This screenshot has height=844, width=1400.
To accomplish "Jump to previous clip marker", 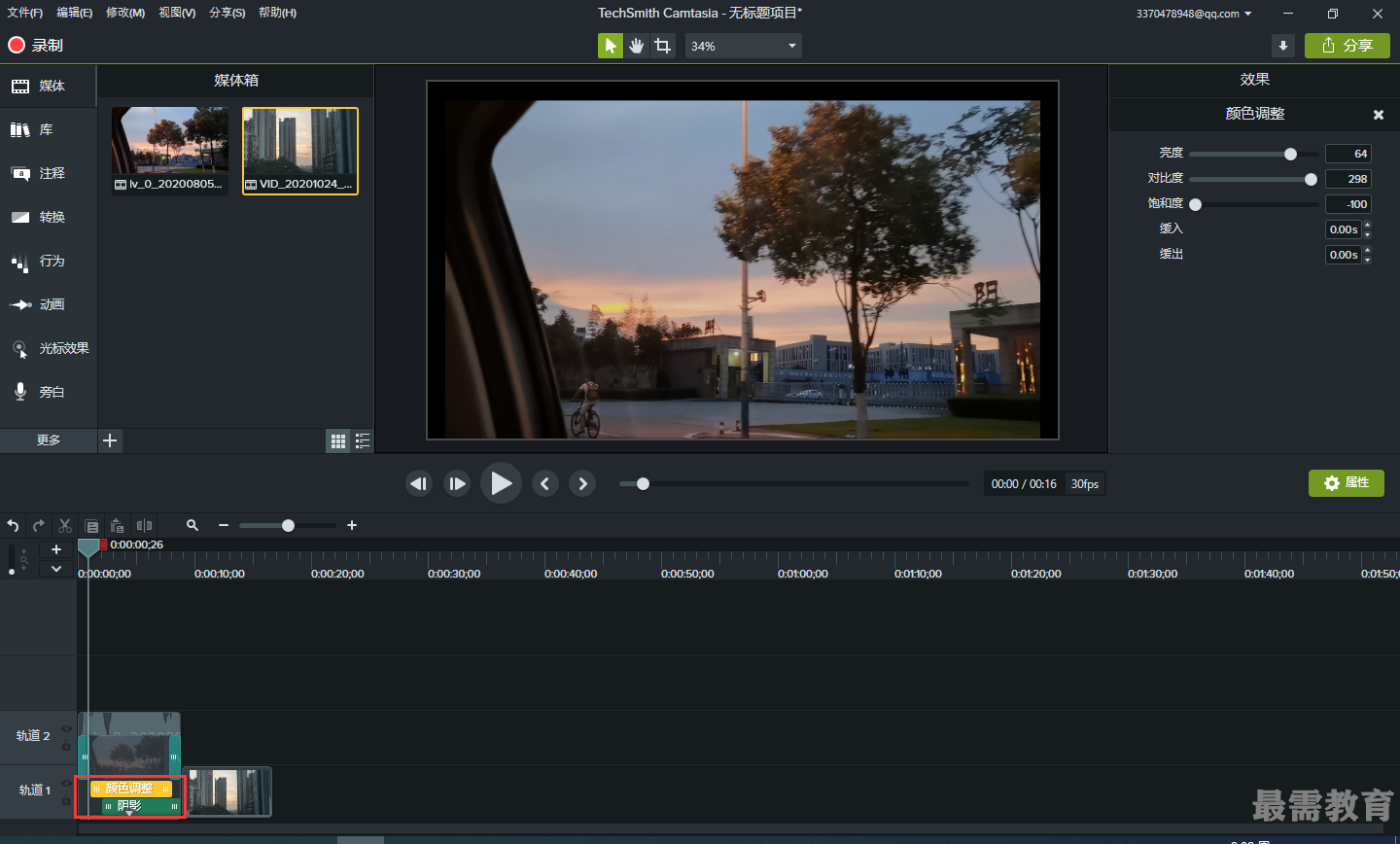I will coord(545,483).
